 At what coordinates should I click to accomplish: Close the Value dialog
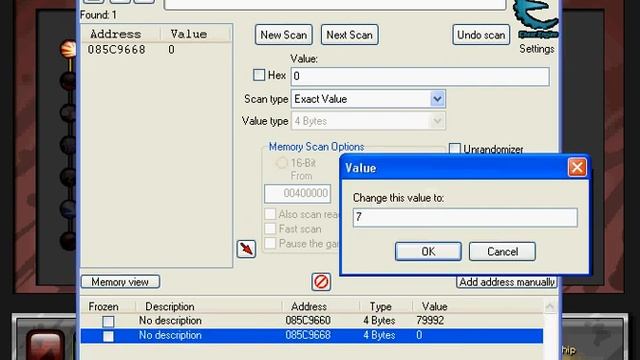(x=577, y=167)
